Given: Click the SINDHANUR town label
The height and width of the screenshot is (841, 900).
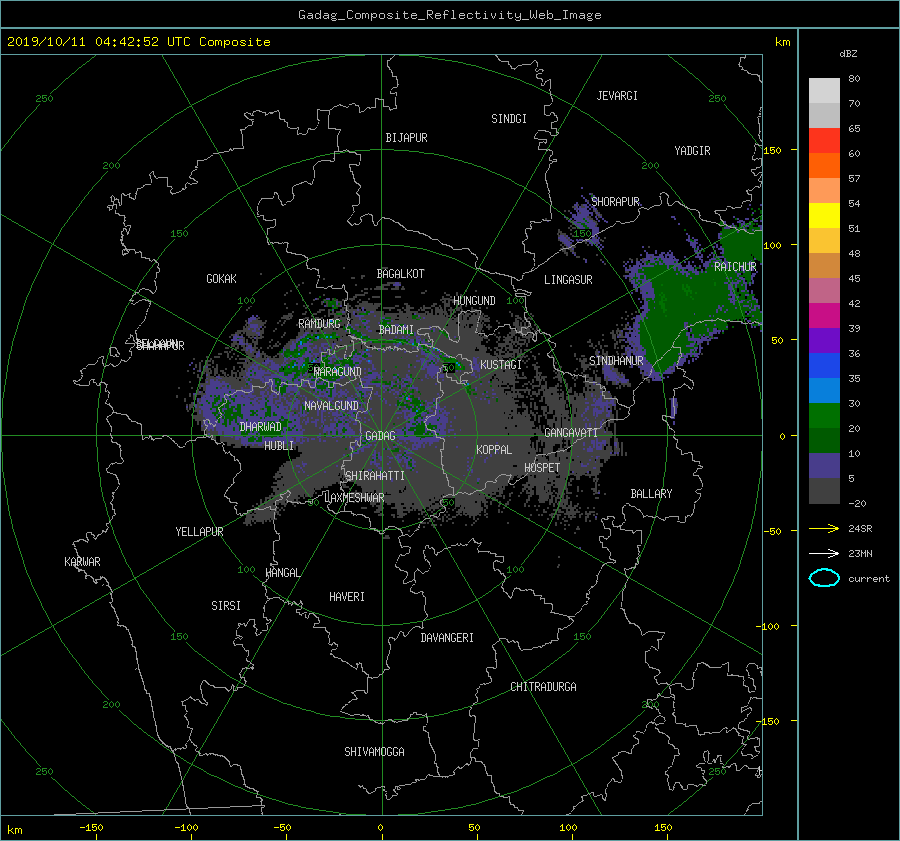Looking at the screenshot, I should (616, 361).
